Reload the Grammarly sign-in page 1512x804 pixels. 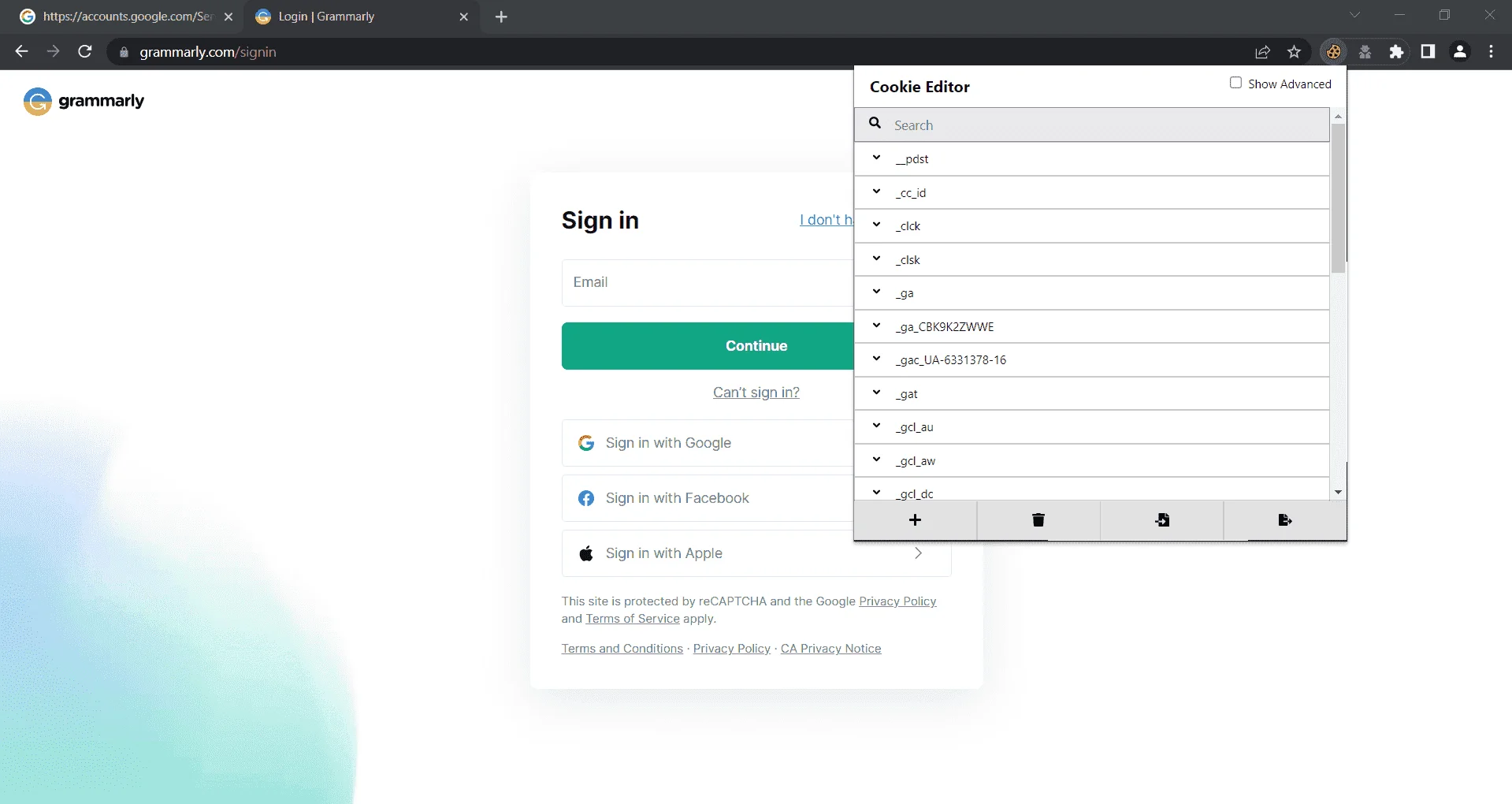pyautogui.click(x=85, y=52)
